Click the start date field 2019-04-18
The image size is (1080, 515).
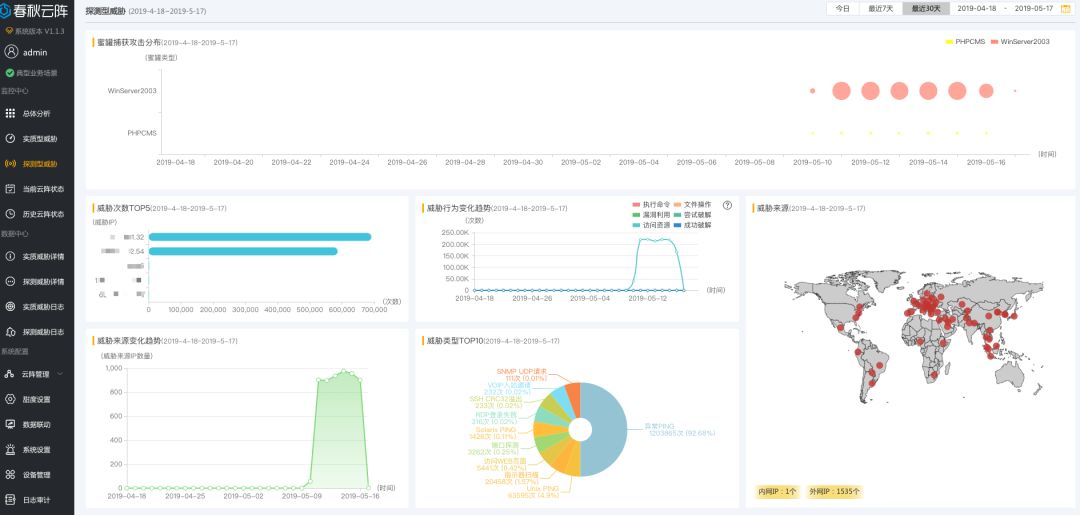pos(977,9)
